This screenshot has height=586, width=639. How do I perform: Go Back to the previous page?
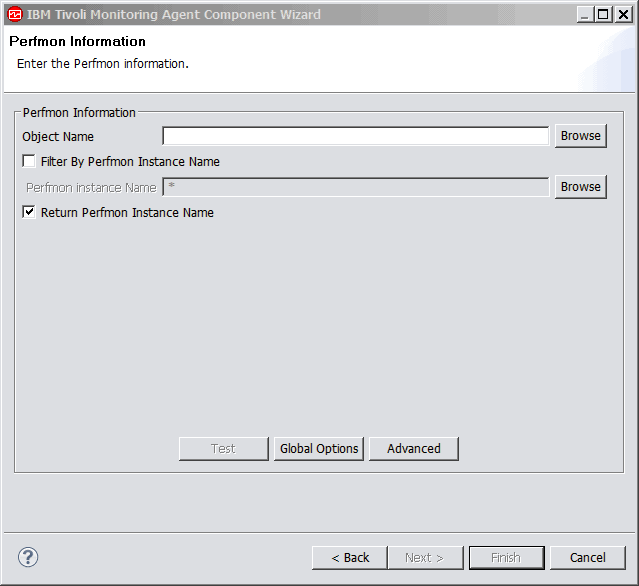[x=350, y=557]
